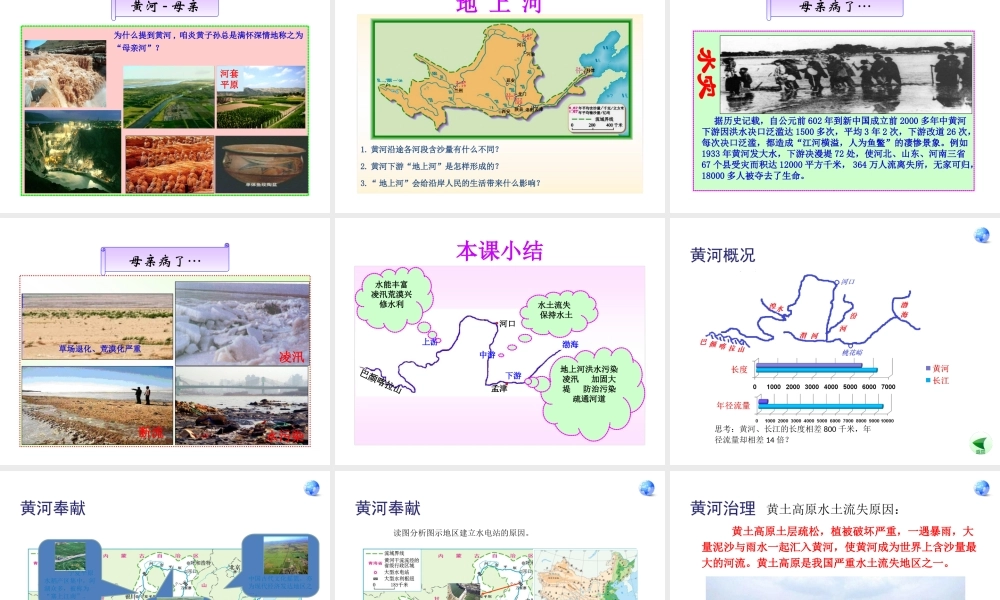Open the 黄河治理 slide
The width and height of the screenshot is (1000, 600).
[835, 536]
